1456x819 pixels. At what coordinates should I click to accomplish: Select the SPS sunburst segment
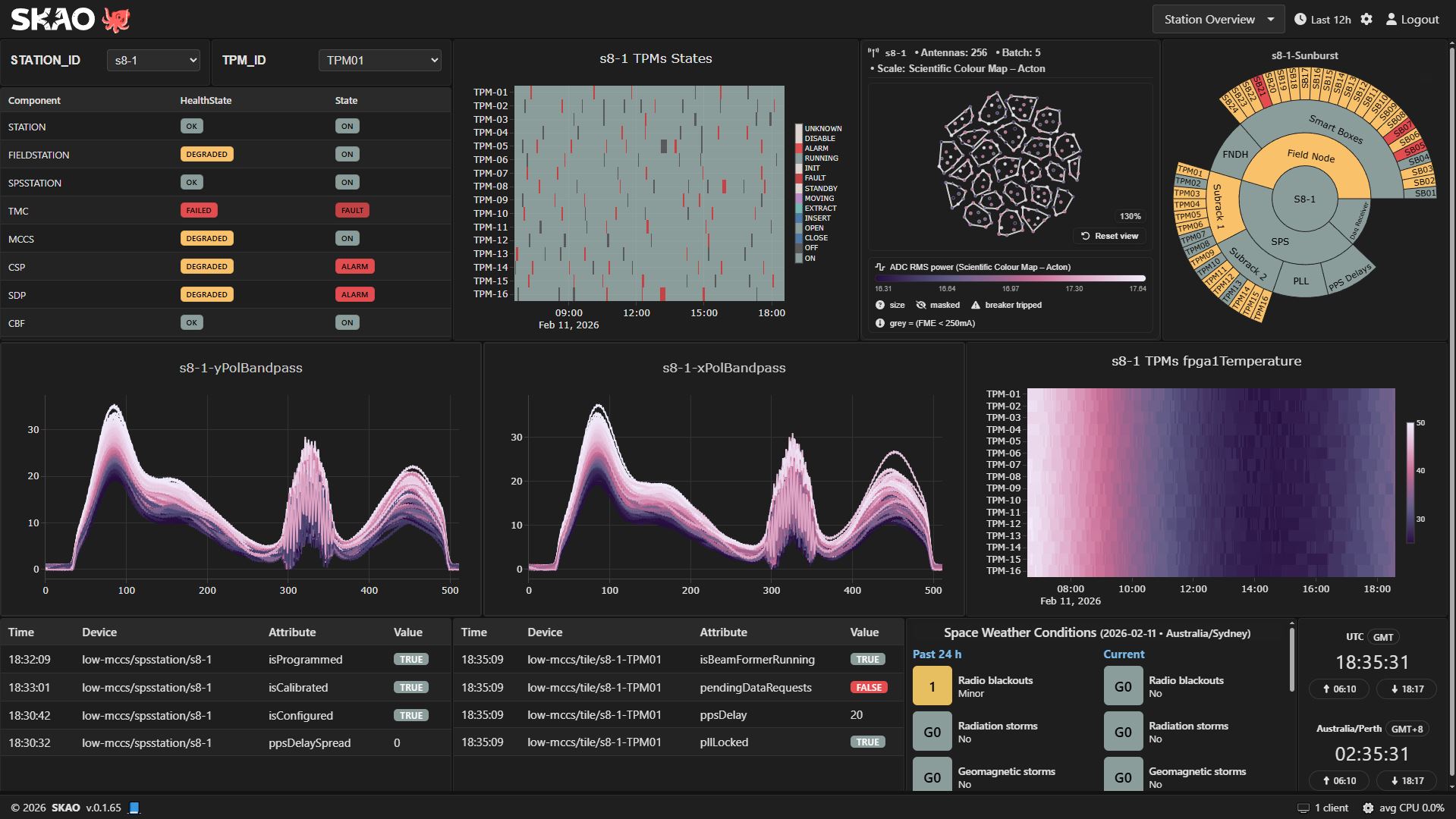click(x=1280, y=241)
